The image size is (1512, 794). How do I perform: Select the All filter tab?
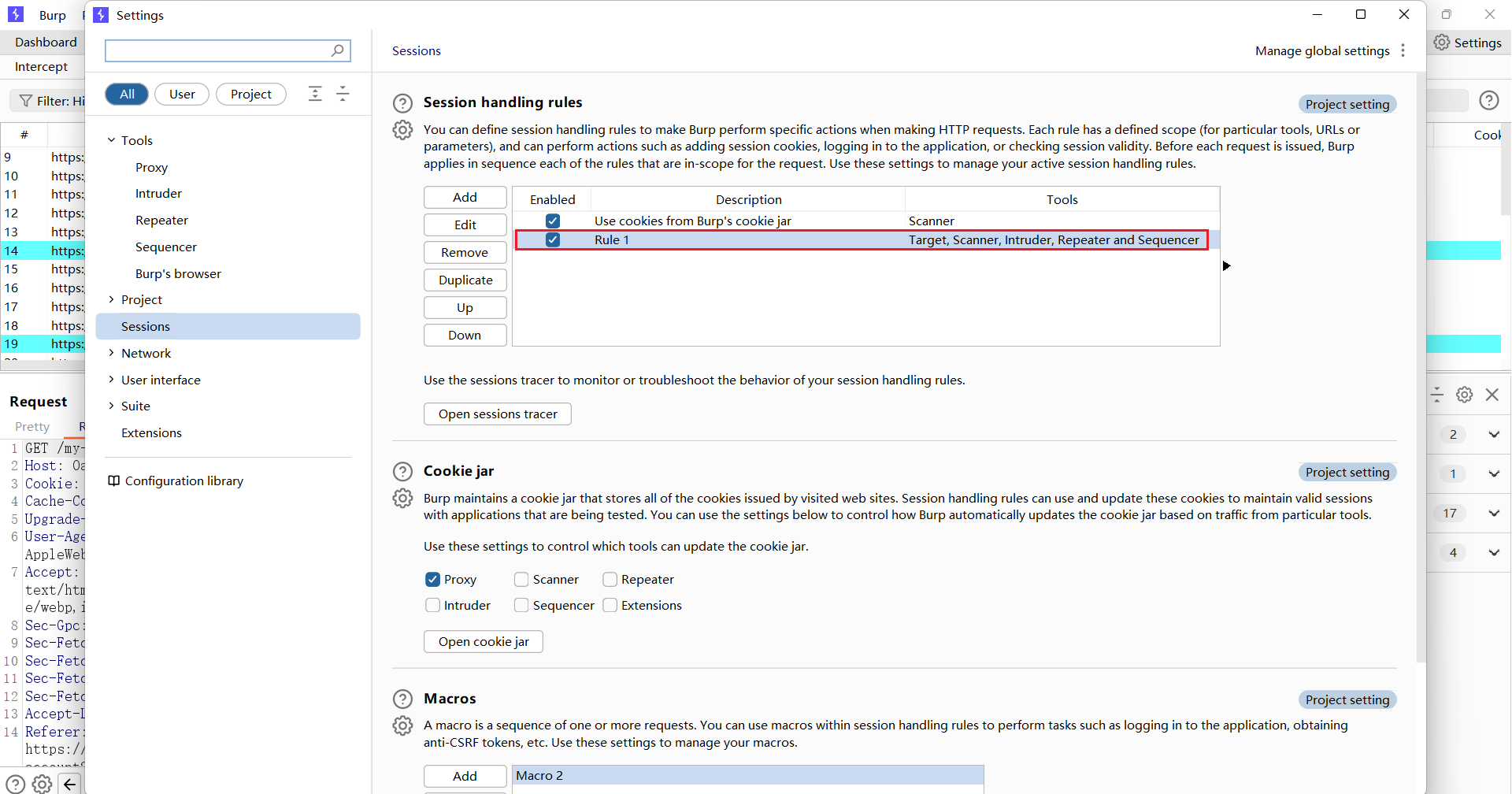coord(127,94)
